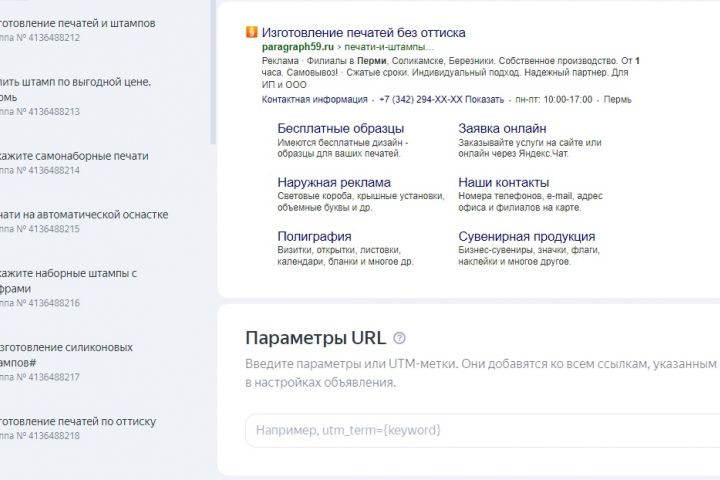
Task: Open the 'Сувенирная продукция' sitelink
Action: pos(526,237)
